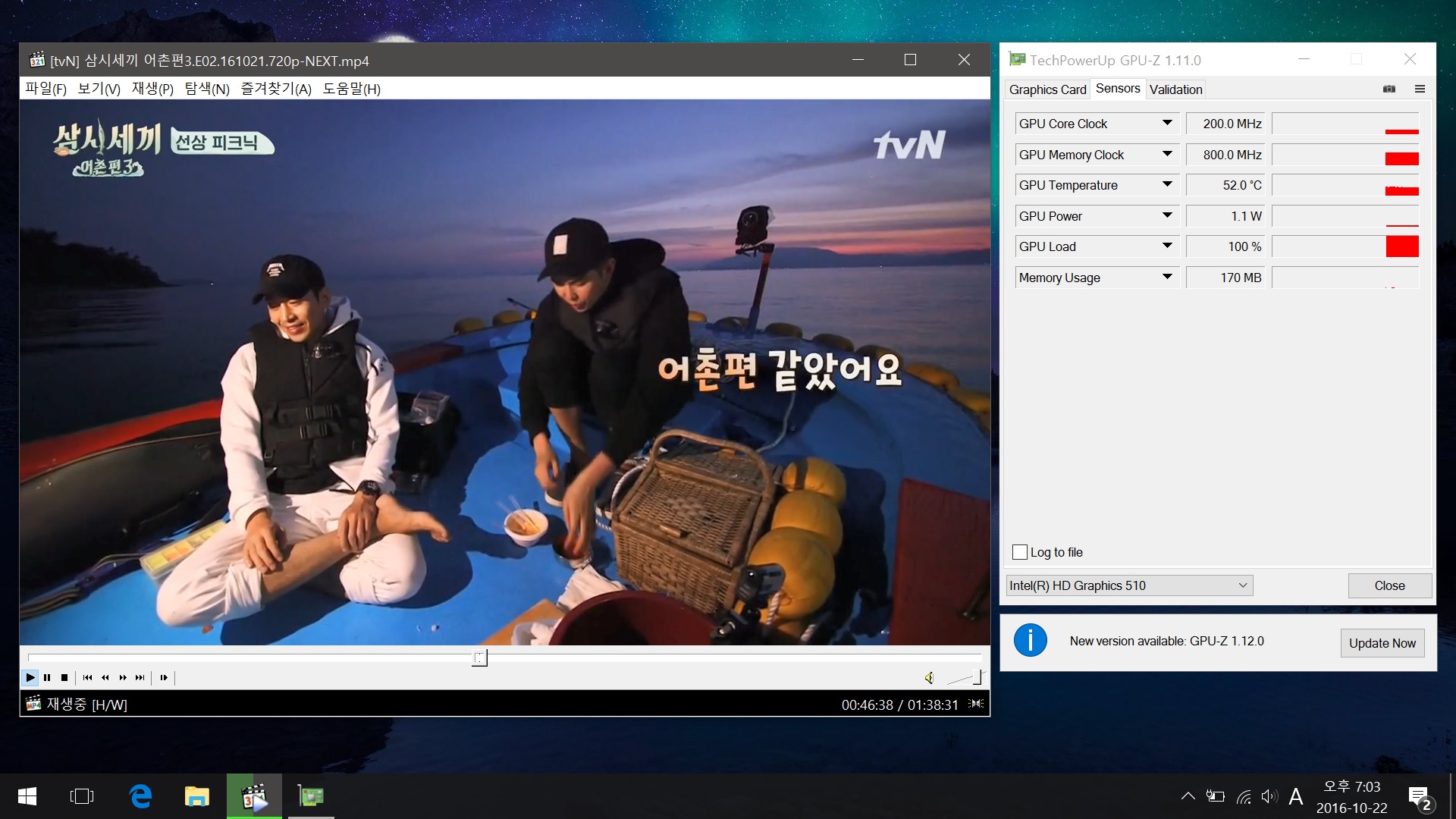Viewport: 1456px width, 819px height.
Task: Expand the GPU Power sensor dropdown
Action: point(1167,216)
